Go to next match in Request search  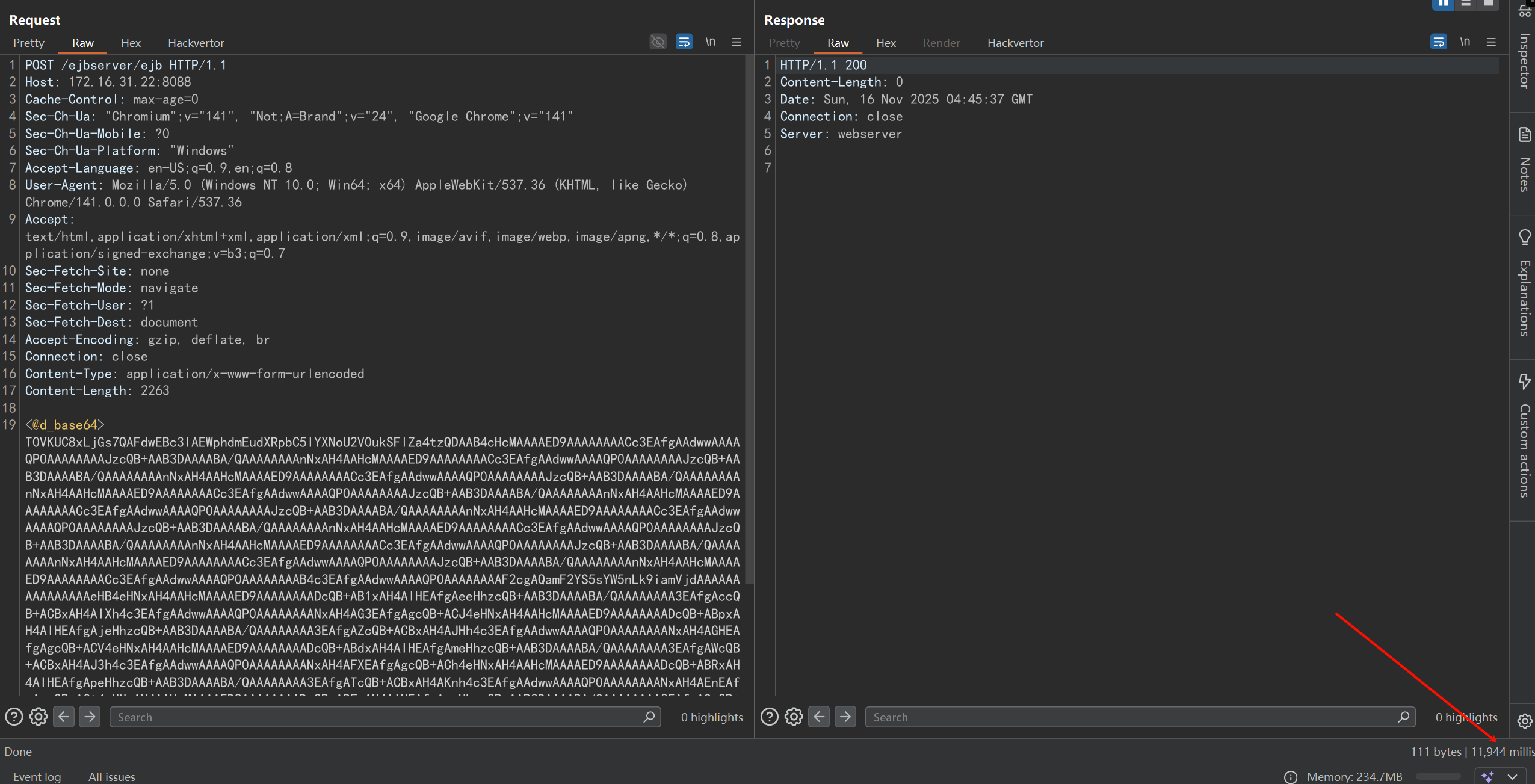(90, 717)
